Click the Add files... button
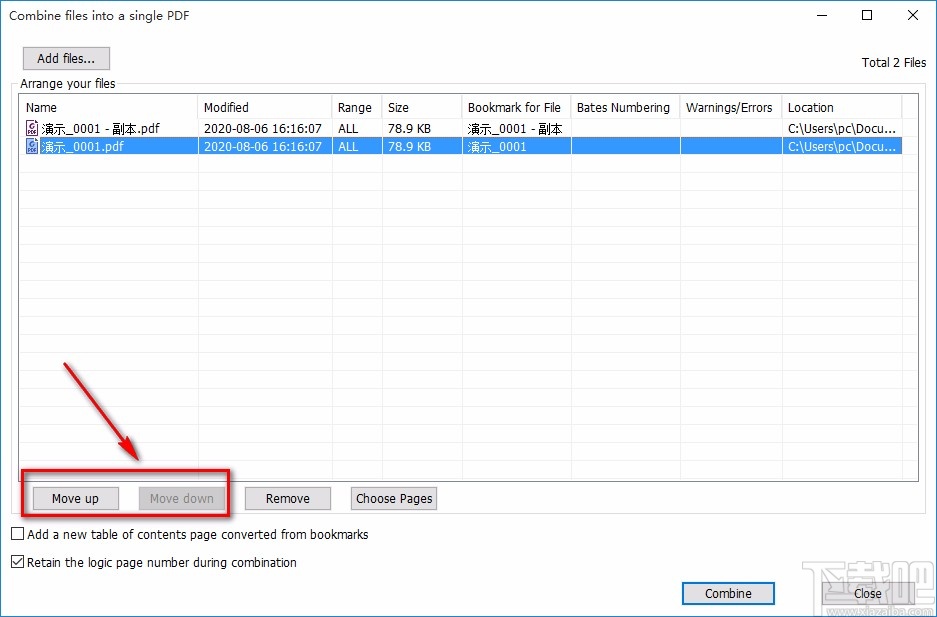This screenshot has width=937, height=617. pyautogui.click(x=66, y=59)
